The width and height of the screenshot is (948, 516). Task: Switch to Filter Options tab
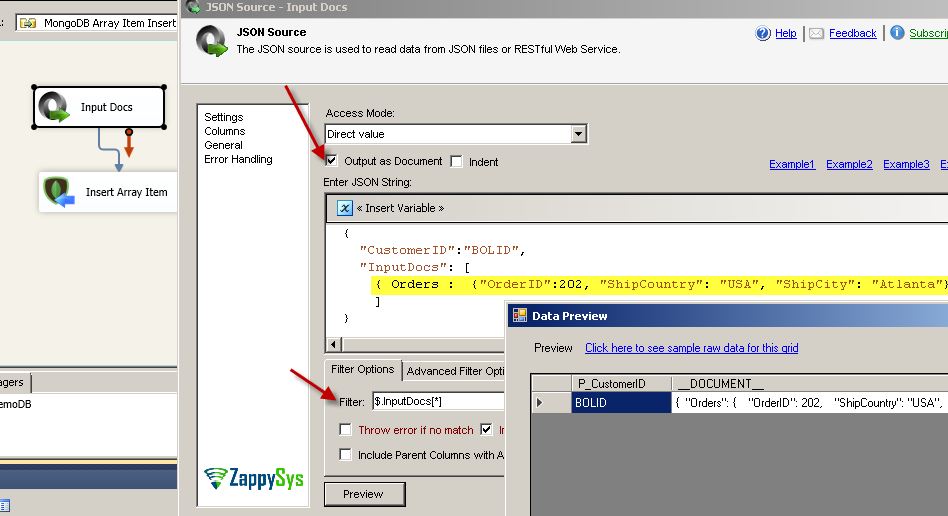pyautogui.click(x=362, y=369)
